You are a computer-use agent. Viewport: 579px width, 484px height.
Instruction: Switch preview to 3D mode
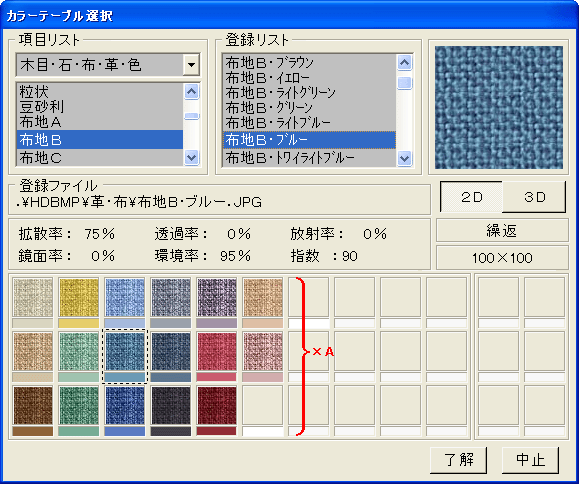click(x=534, y=197)
